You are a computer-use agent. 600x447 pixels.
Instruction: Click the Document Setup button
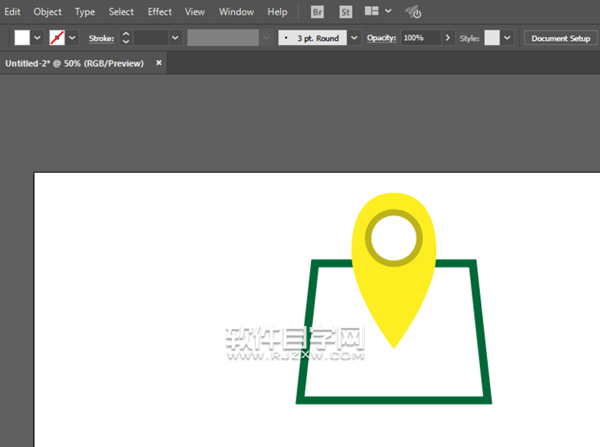(560, 38)
